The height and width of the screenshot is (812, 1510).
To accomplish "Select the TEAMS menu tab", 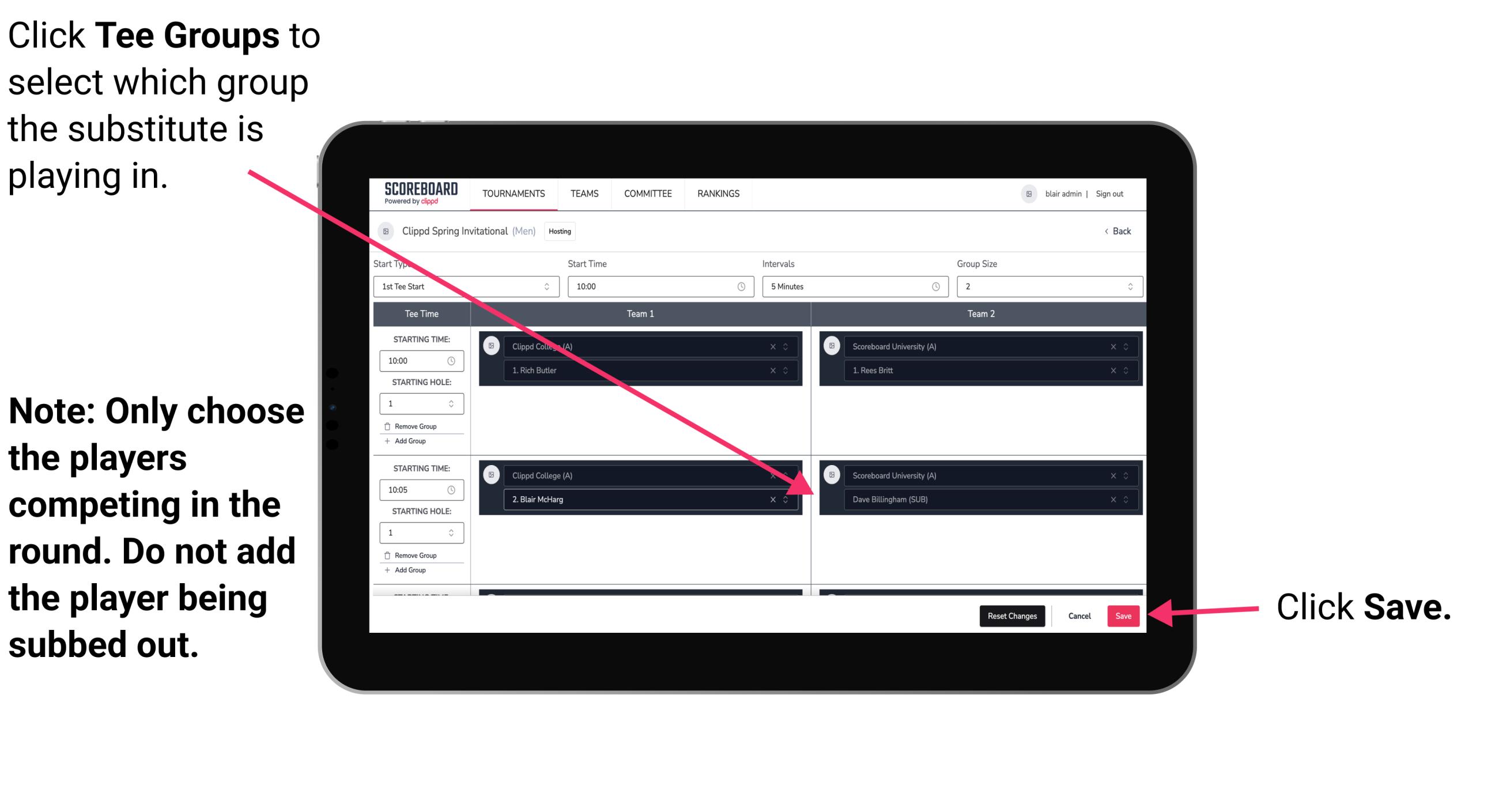I will tap(584, 194).
